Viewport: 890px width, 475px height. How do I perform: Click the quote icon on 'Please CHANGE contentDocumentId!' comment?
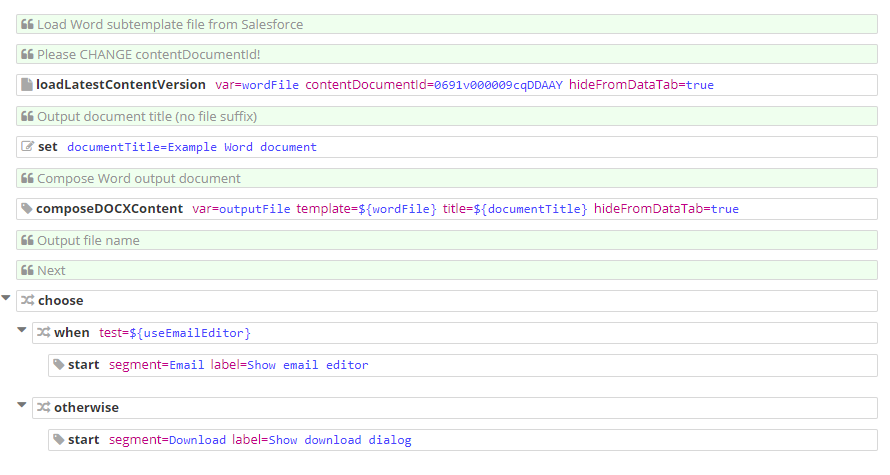[27, 54]
